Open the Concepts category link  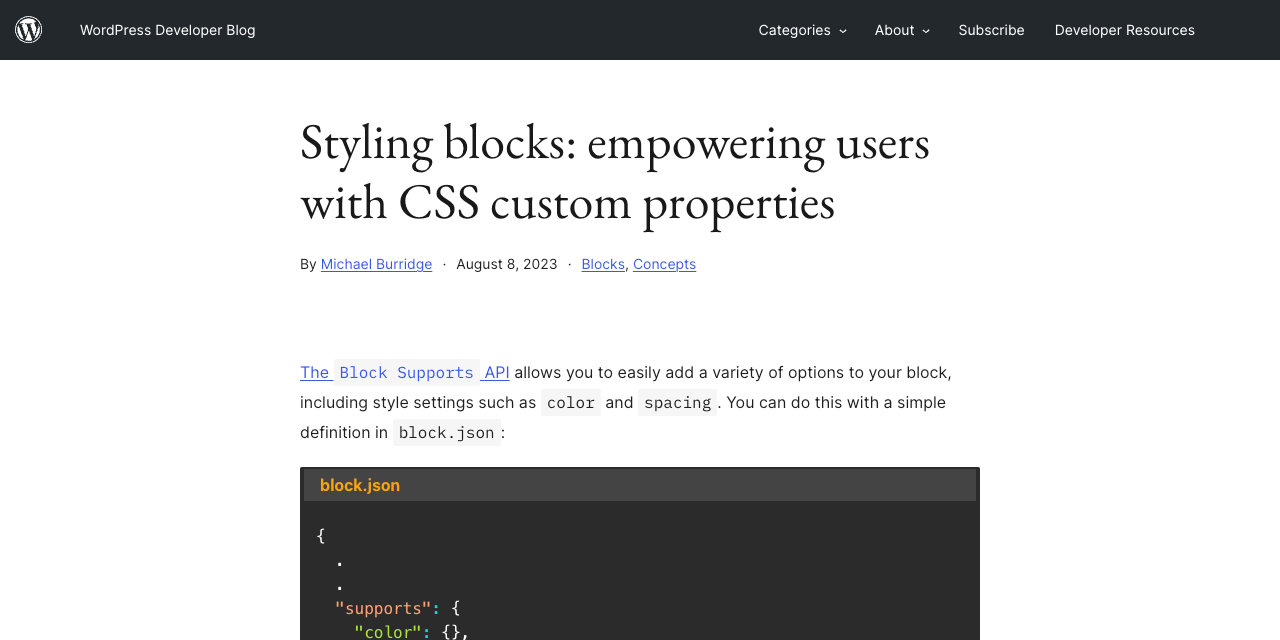click(664, 264)
